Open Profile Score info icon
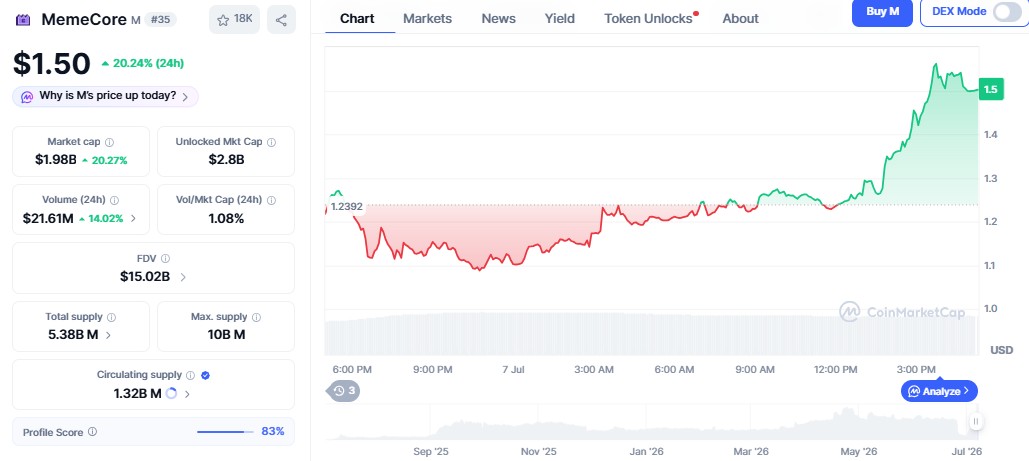 93,432
